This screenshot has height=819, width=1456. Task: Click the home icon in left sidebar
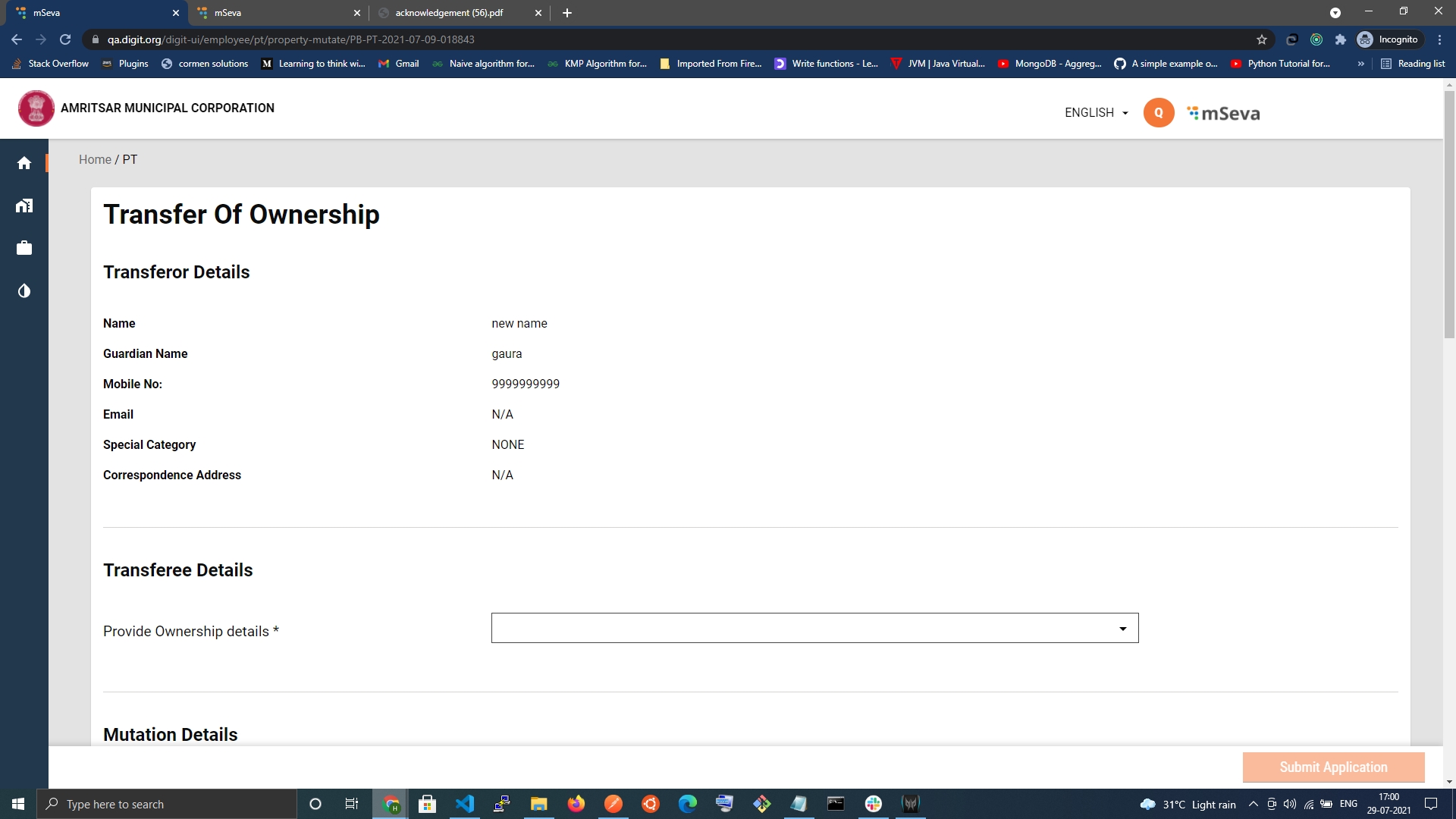point(24,163)
